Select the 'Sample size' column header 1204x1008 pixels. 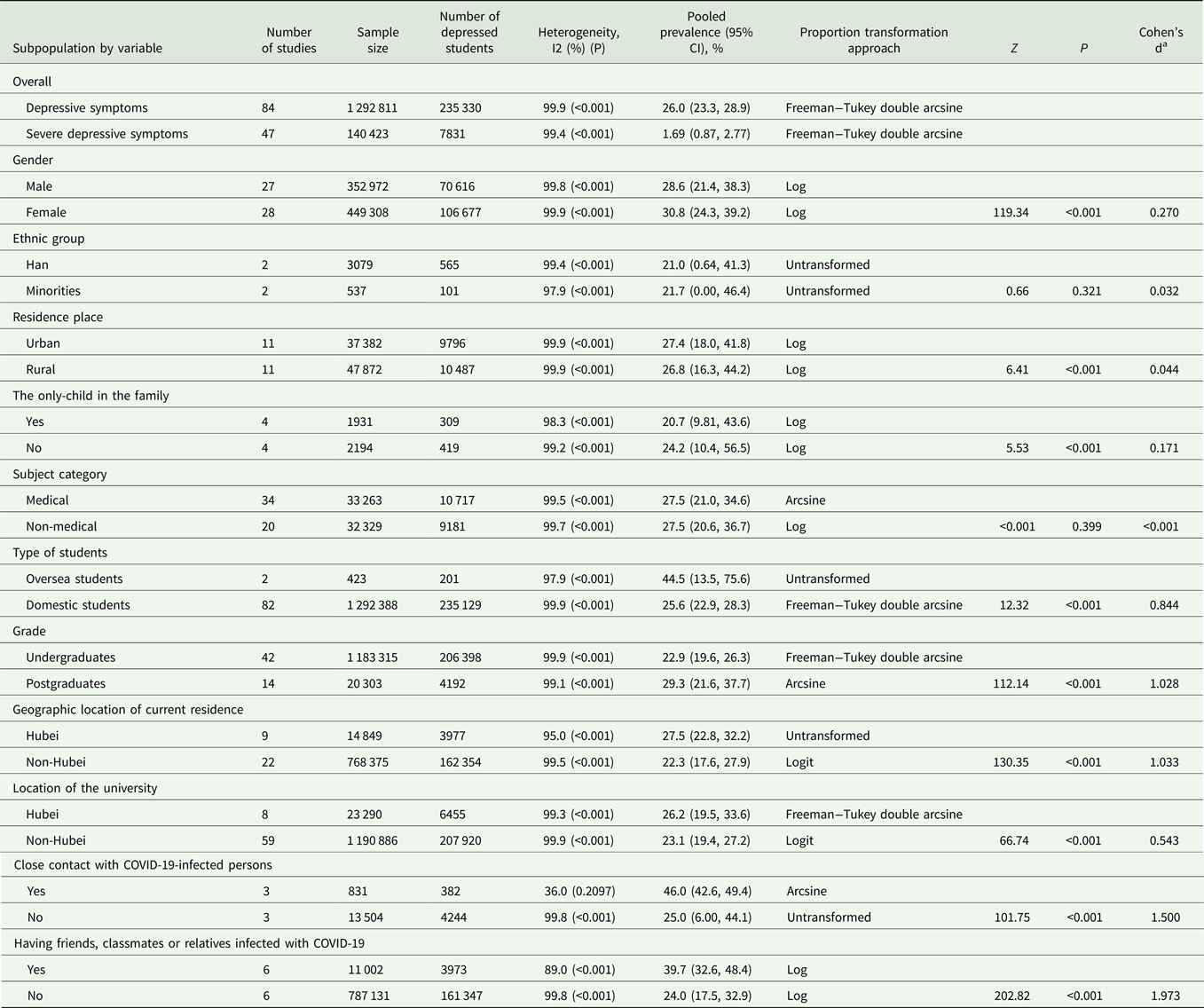tap(377, 40)
